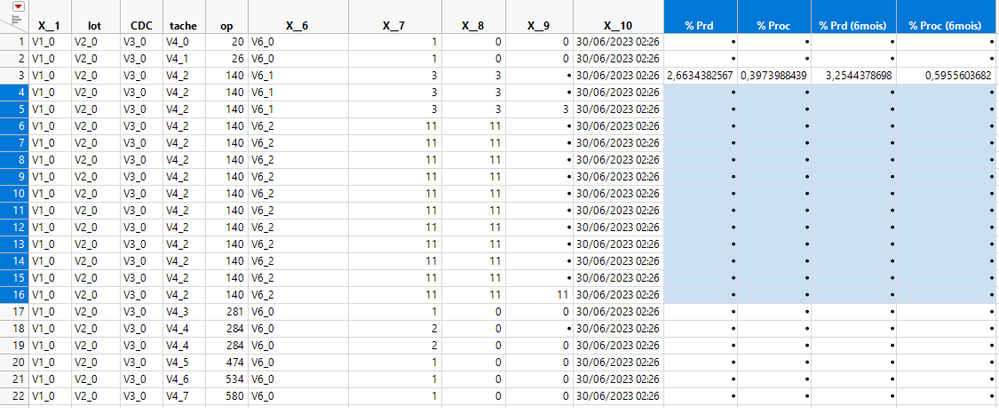This screenshot has width=999, height=408.
Task: Click op cell 20 in row 1
Action: (226, 42)
